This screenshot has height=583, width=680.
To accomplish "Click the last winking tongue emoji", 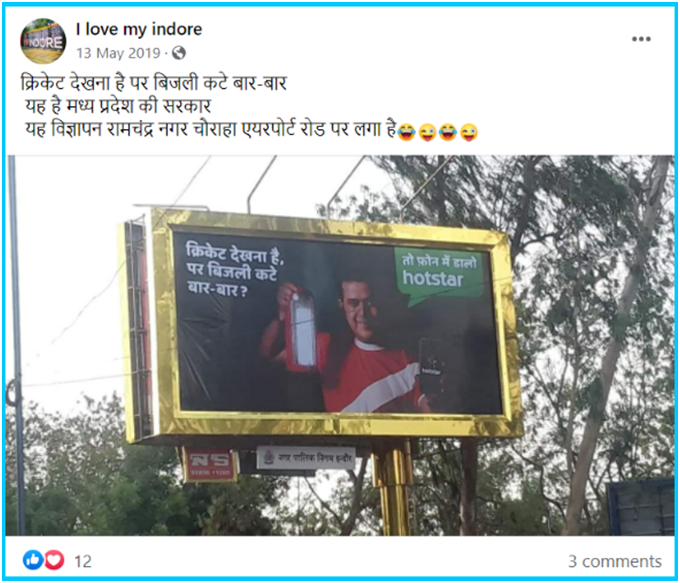I will click(x=469, y=132).
